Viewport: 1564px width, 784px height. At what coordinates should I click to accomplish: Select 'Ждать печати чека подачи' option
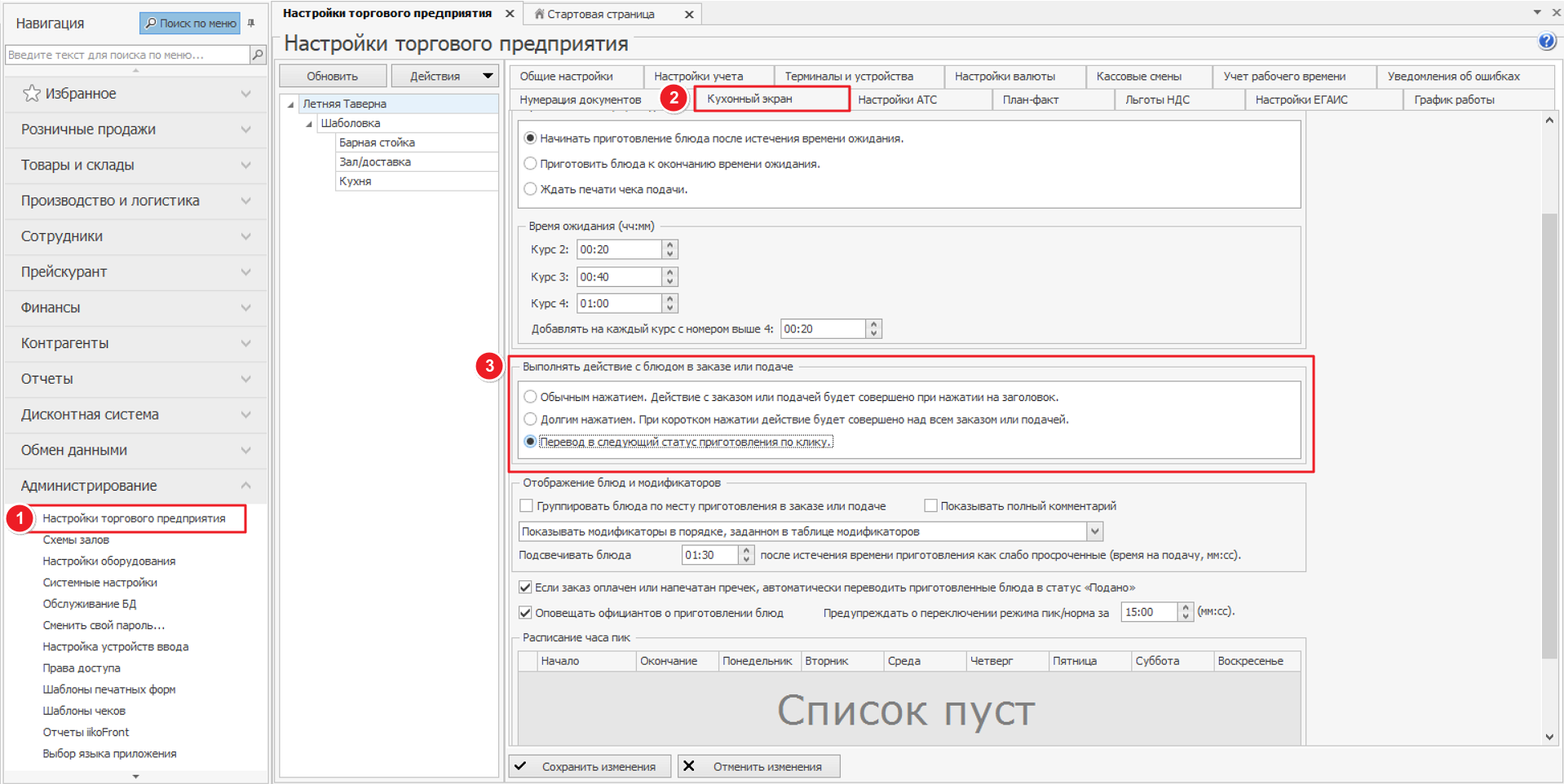(530, 189)
